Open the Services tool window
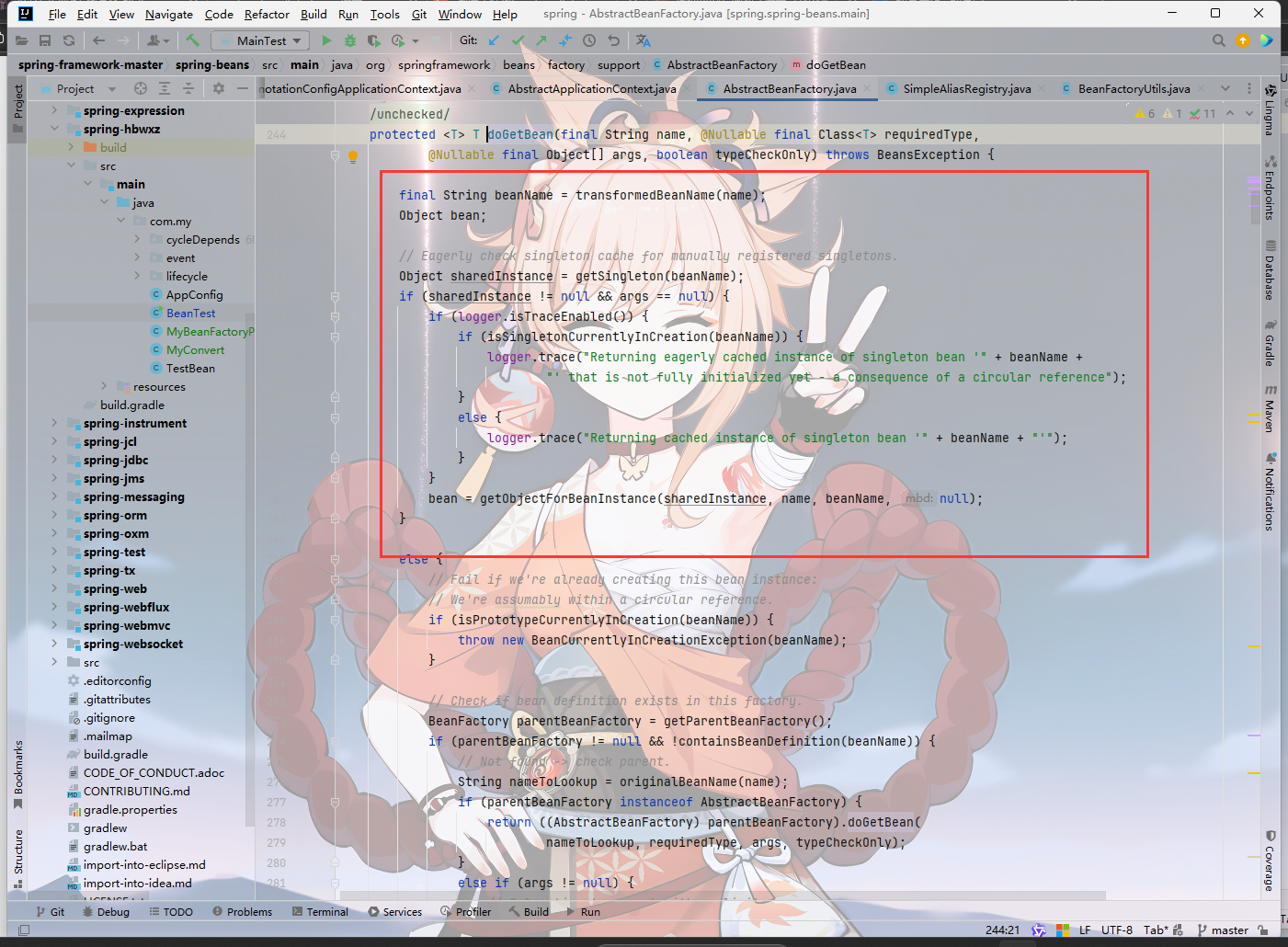1288x947 pixels. click(x=395, y=912)
